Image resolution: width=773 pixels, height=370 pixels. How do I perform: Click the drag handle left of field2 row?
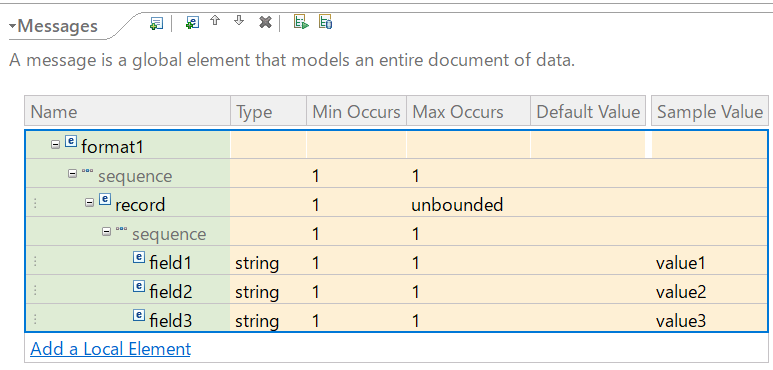coord(35,290)
